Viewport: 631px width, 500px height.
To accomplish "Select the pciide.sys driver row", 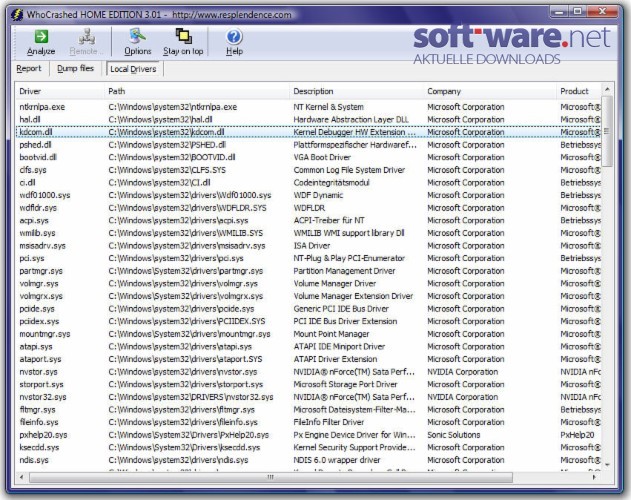I will click(308, 309).
